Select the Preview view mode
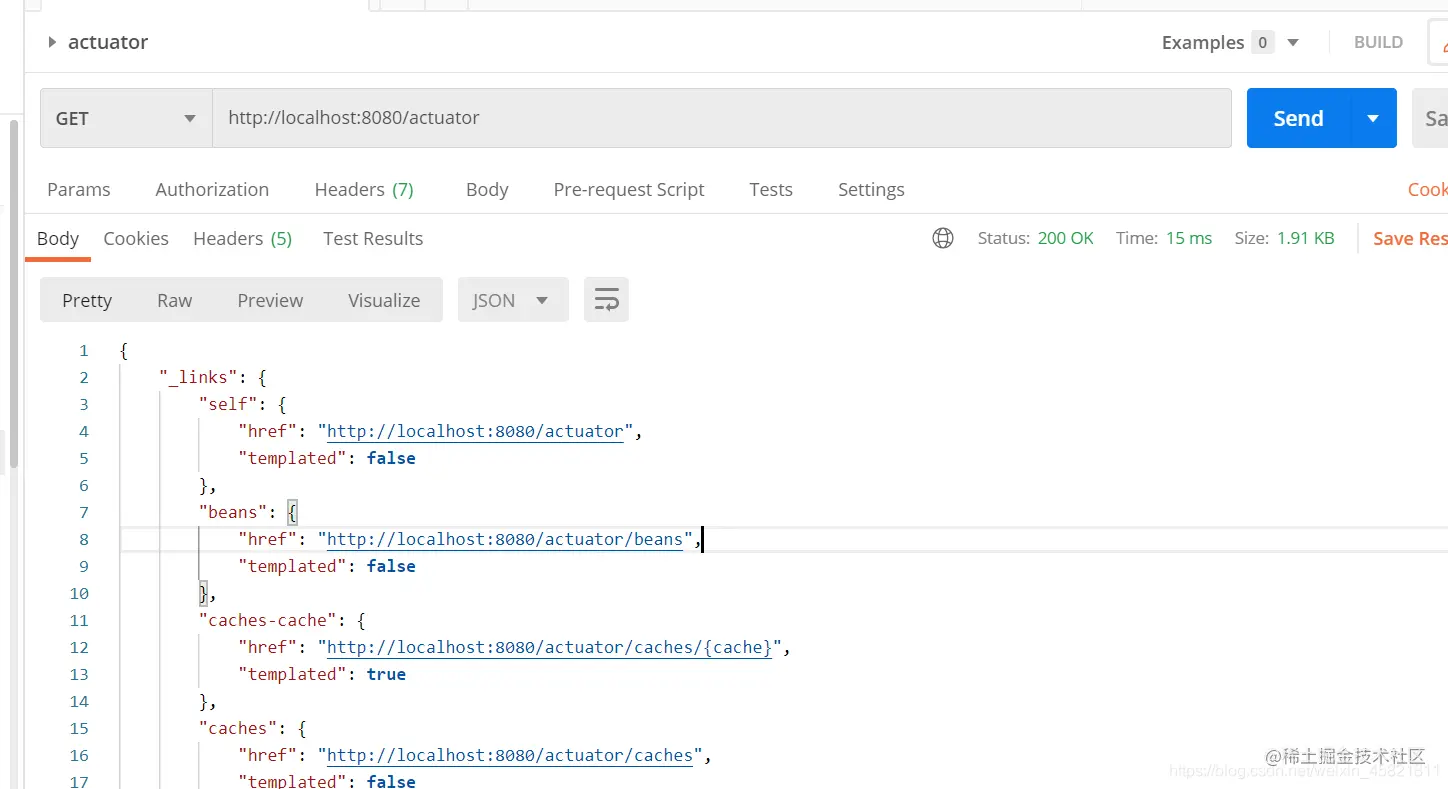Image resolution: width=1448 pixels, height=789 pixels. point(270,300)
